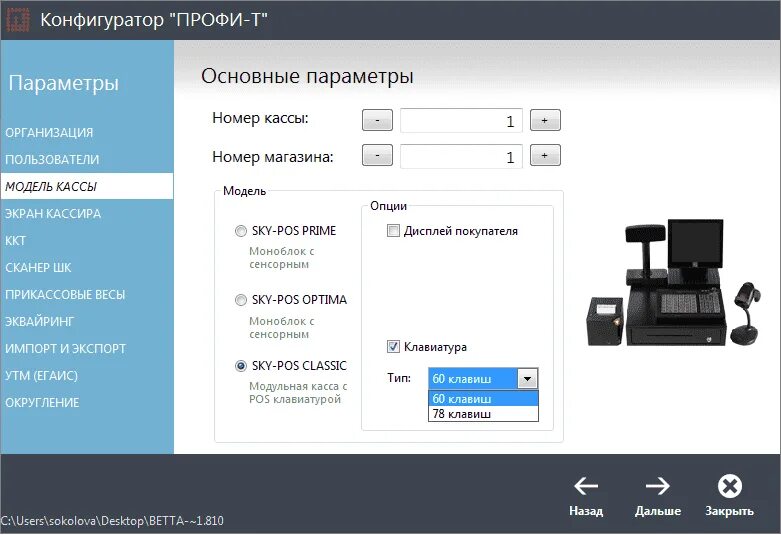Click the Основные параметры heading

[x=307, y=77]
